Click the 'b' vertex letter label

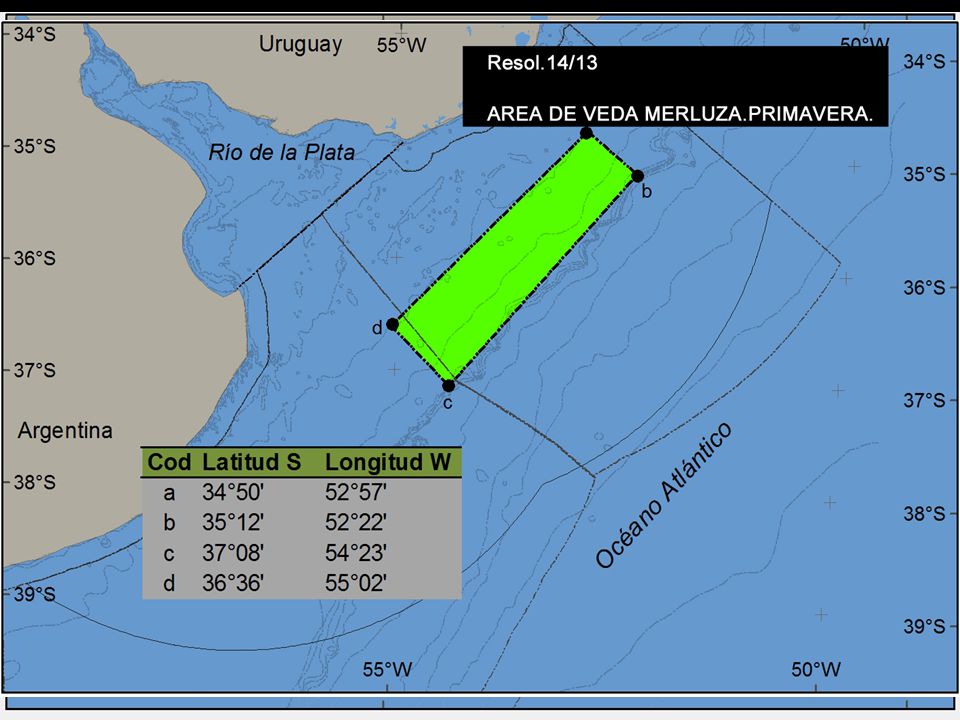click(647, 192)
